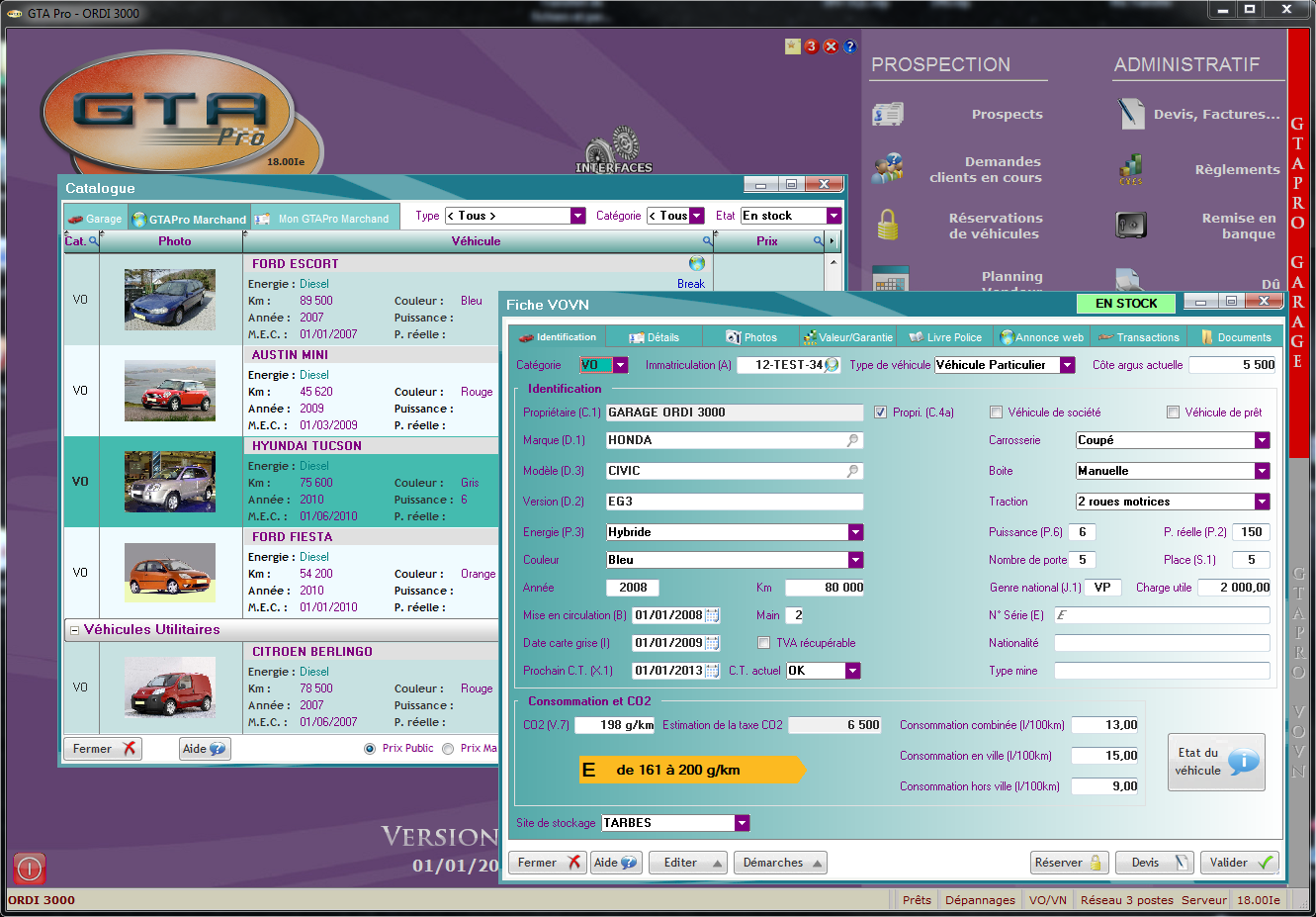
Task: Click the Valider button
Action: click(1240, 863)
